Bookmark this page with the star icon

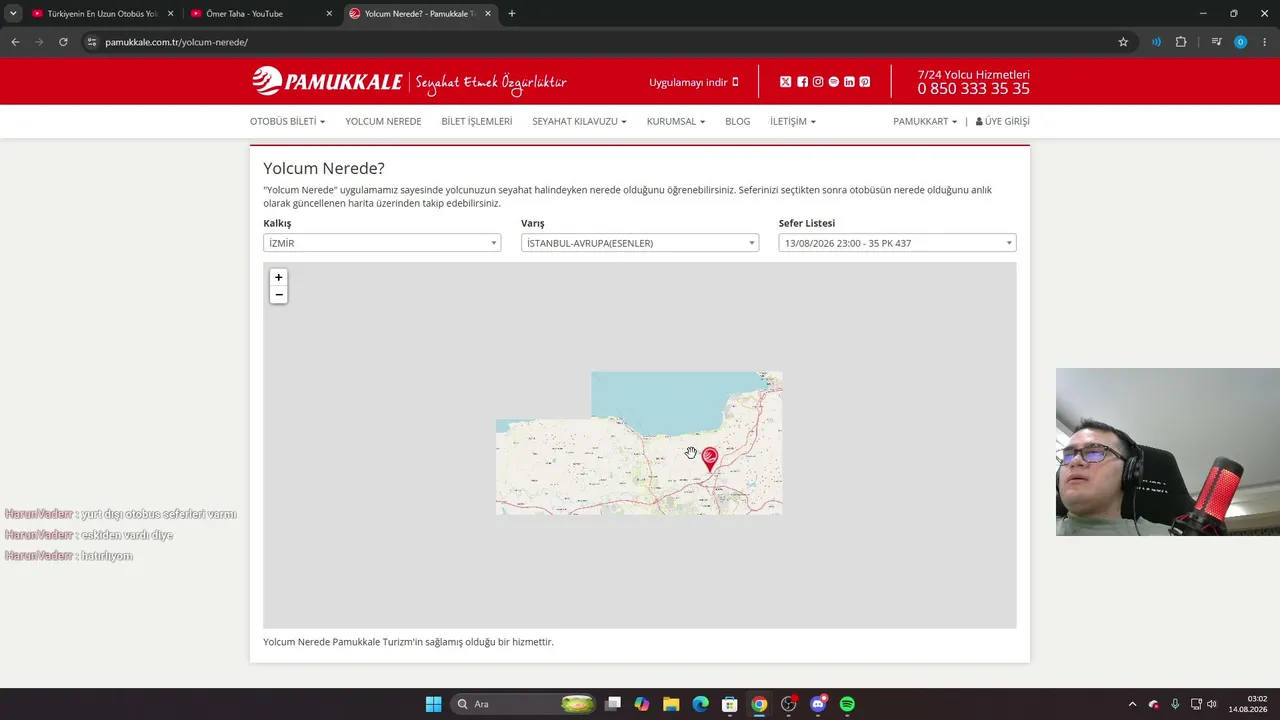1123,42
